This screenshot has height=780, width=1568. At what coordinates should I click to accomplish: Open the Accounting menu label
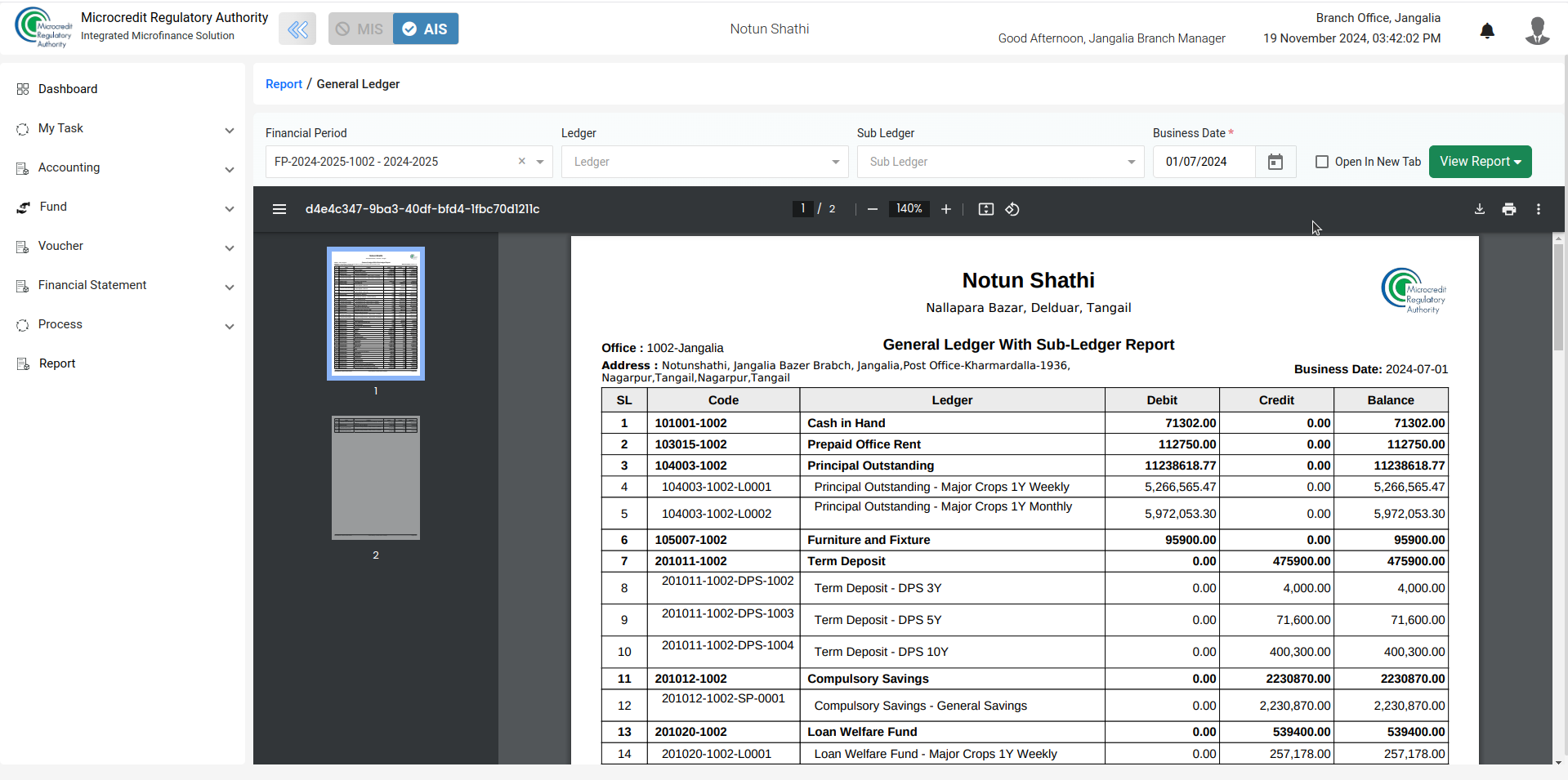tap(69, 167)
